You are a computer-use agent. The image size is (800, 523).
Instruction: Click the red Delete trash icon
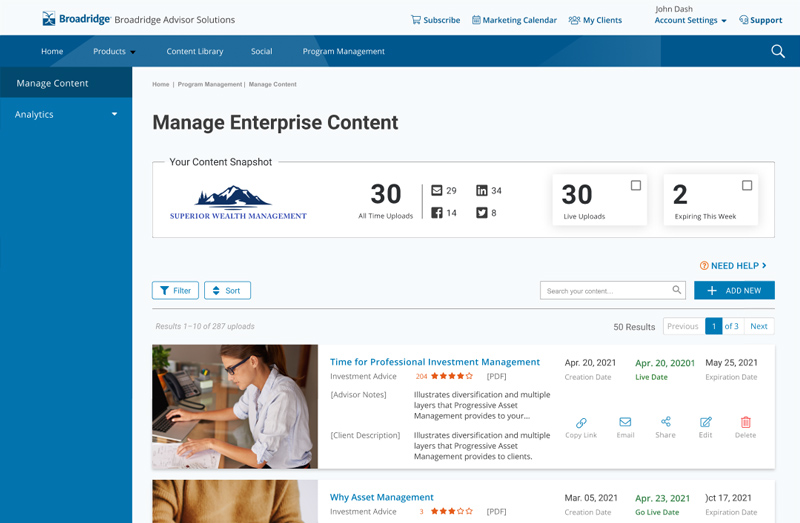coord(745,423)
